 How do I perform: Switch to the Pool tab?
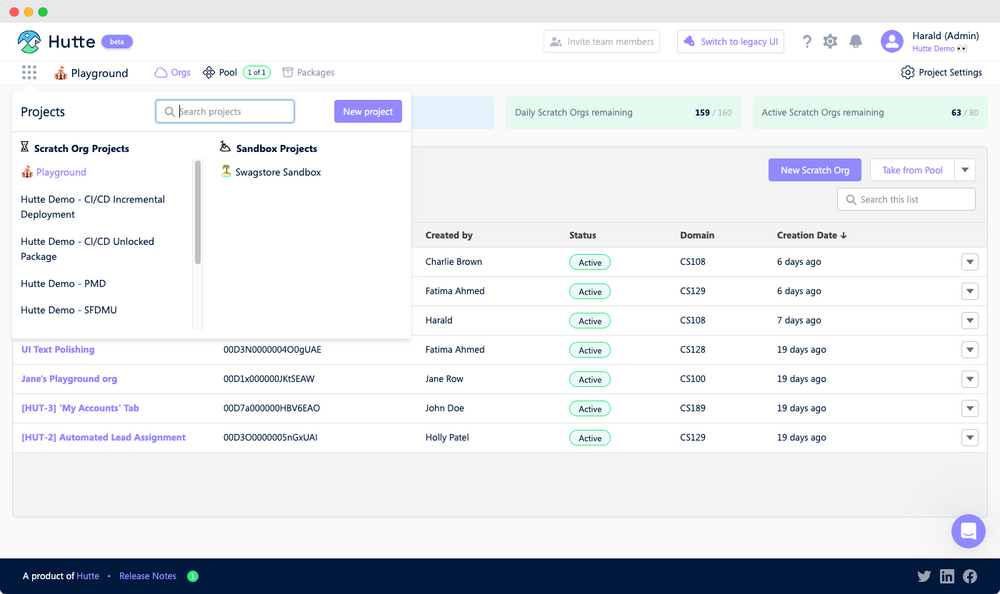tap(220, 73)
